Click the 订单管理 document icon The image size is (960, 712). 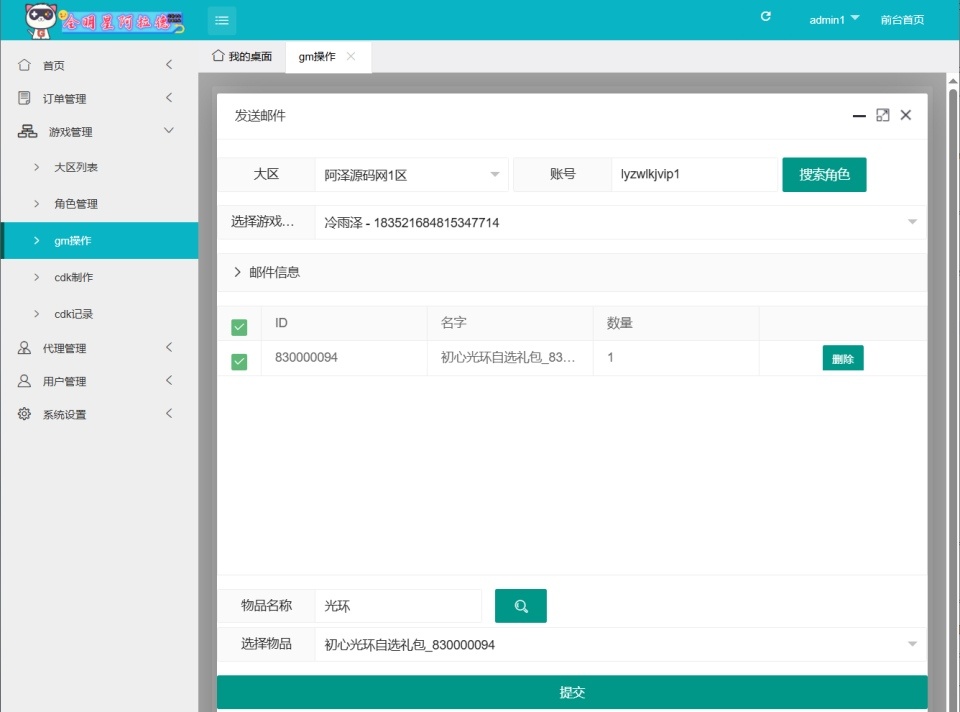(x=24, y=98)
